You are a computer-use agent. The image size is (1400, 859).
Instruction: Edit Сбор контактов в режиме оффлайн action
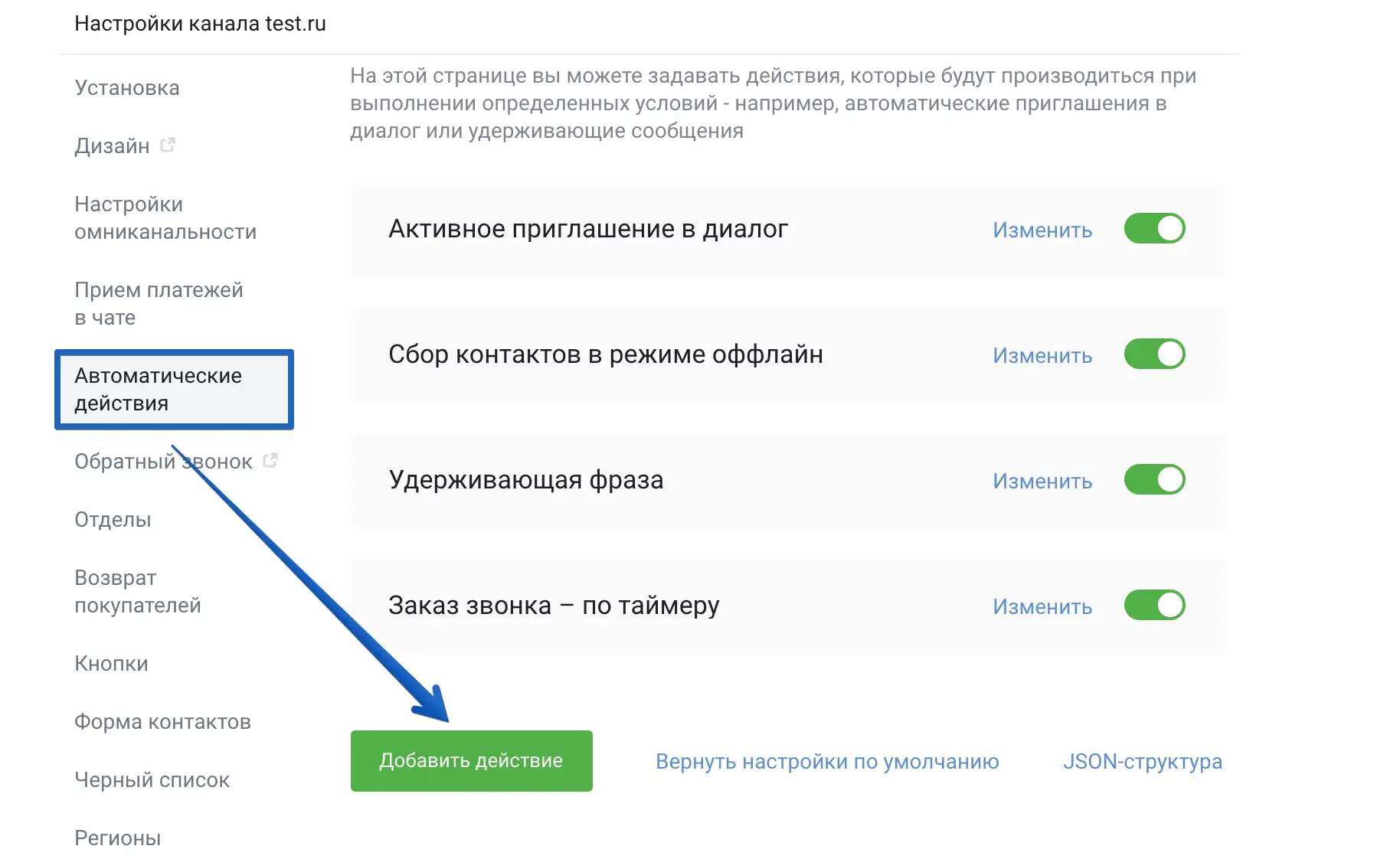[1042, 356]
